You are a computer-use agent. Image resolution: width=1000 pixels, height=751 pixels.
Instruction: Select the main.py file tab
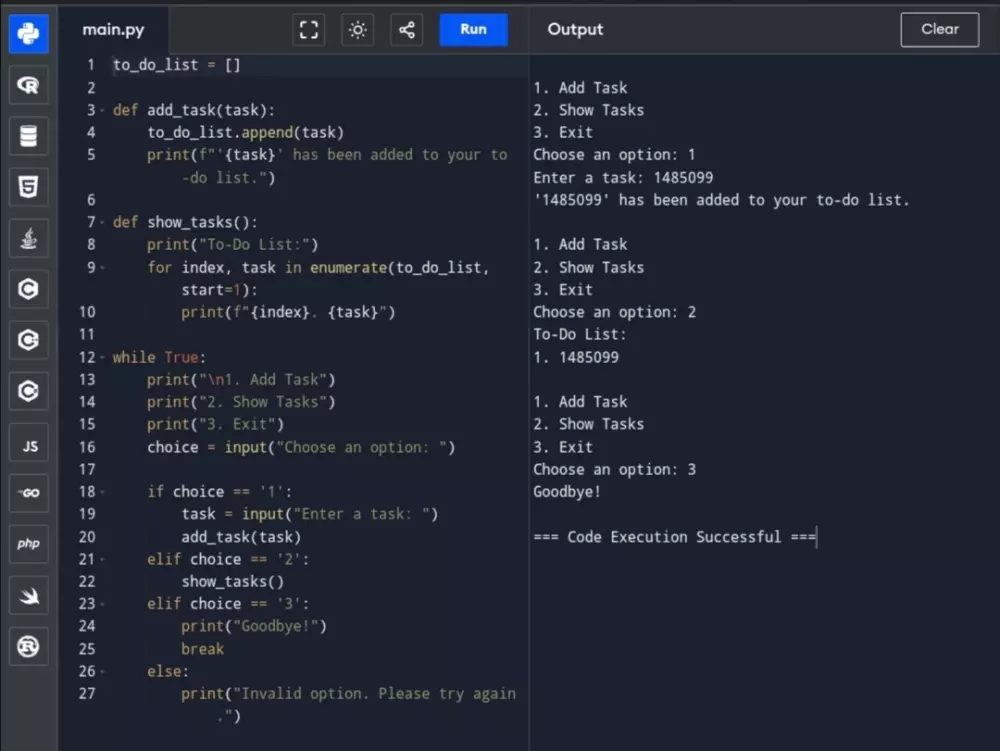point(114,29)
